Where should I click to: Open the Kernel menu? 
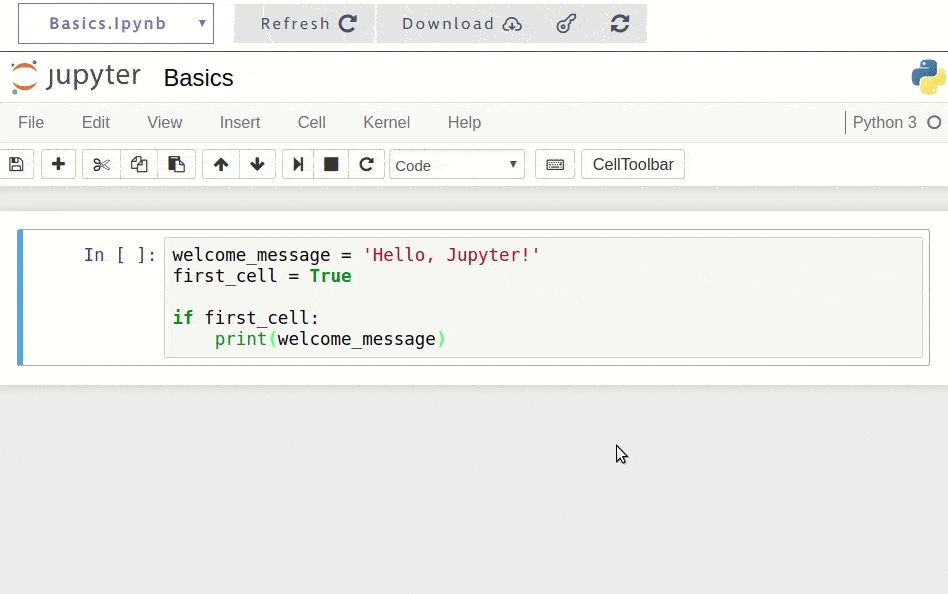coord(386,122)
